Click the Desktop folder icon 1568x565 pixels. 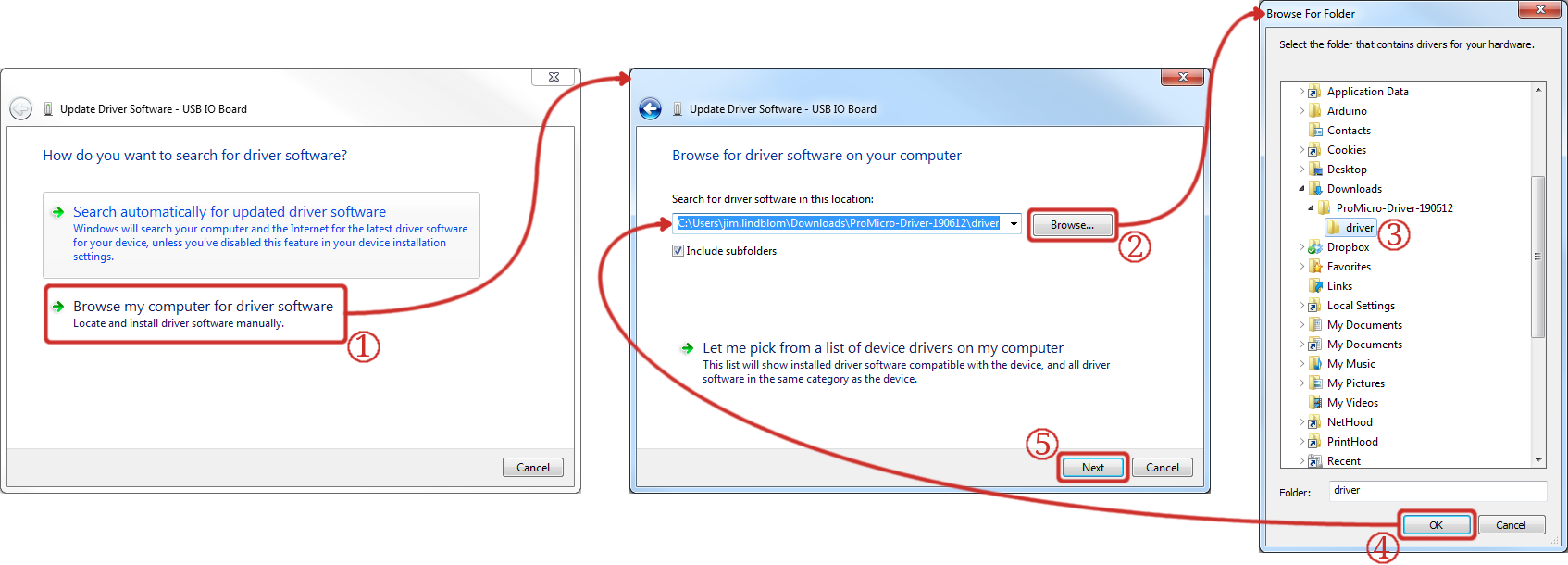coord(1314,169)
